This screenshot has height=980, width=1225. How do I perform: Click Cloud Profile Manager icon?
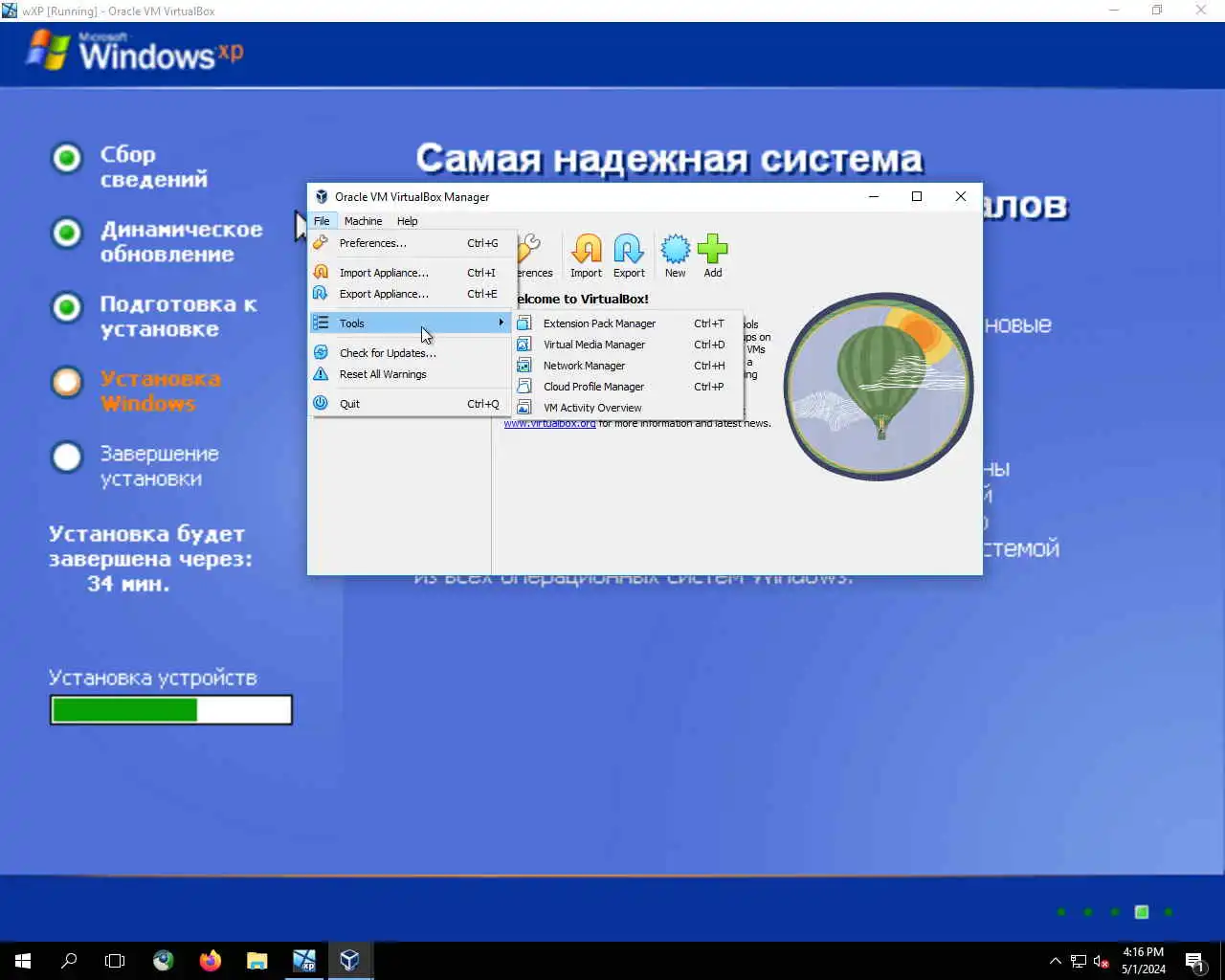click(524, 387)
